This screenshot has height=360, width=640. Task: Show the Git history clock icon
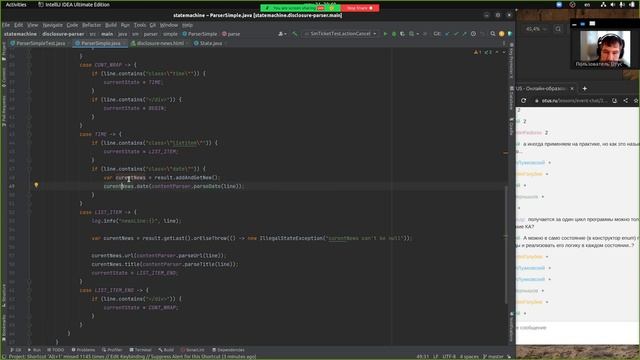pyautogui.click(x=473, y=34)
